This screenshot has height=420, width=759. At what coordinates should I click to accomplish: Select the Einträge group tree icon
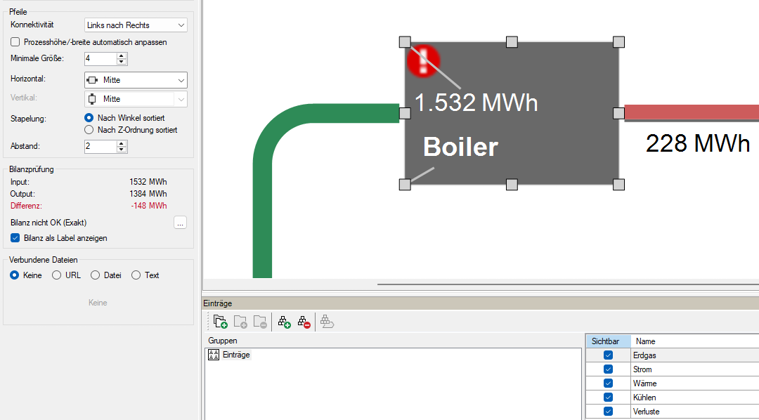[213, 355]
